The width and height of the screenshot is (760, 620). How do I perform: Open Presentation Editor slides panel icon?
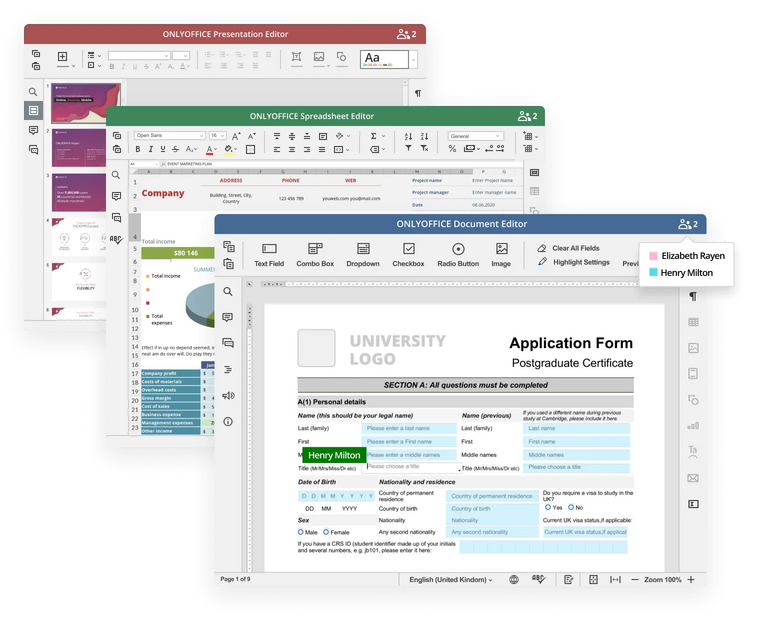(x=33, y=111)
